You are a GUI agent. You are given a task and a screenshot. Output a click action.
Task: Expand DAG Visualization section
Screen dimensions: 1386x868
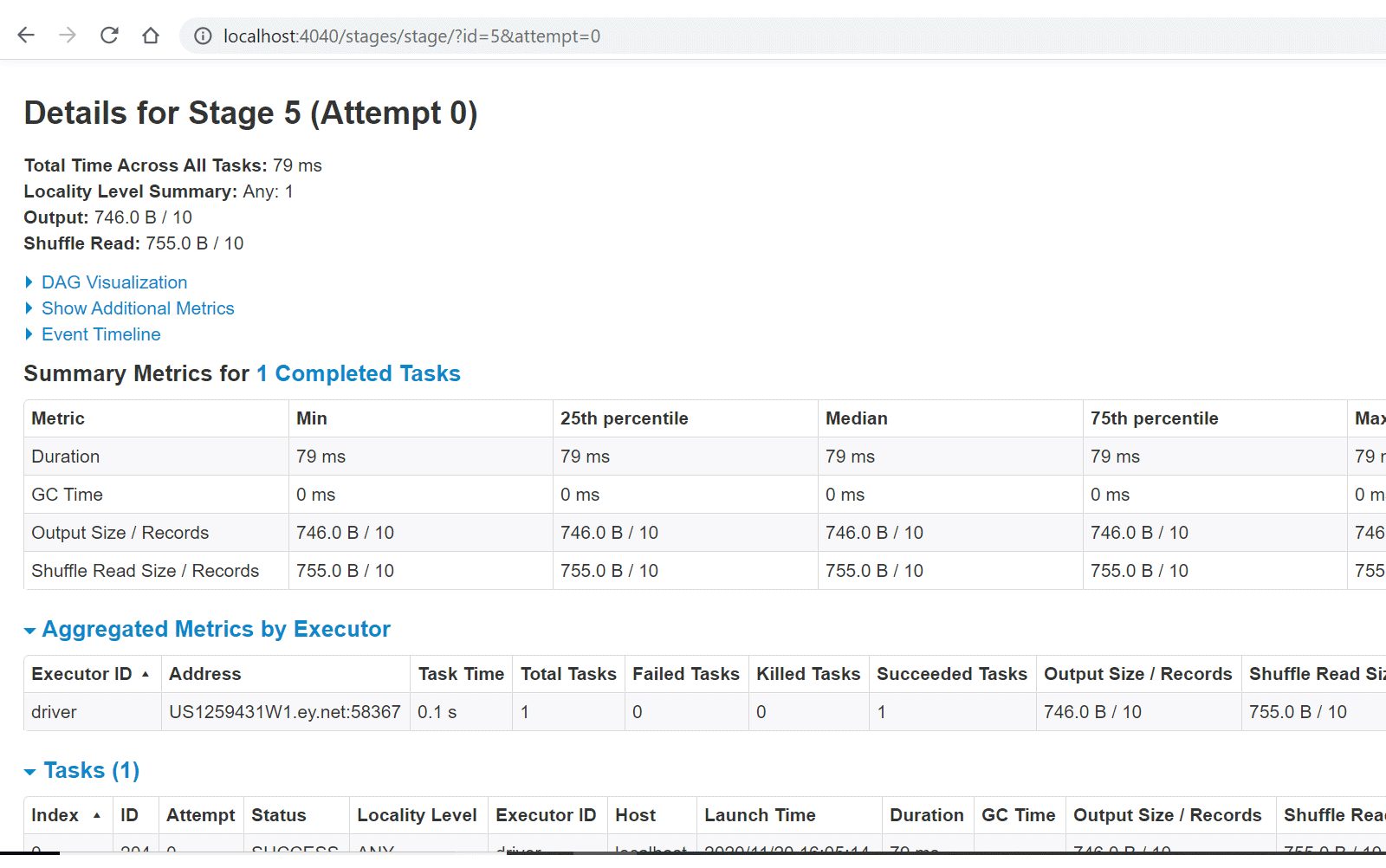pos(113,282)
